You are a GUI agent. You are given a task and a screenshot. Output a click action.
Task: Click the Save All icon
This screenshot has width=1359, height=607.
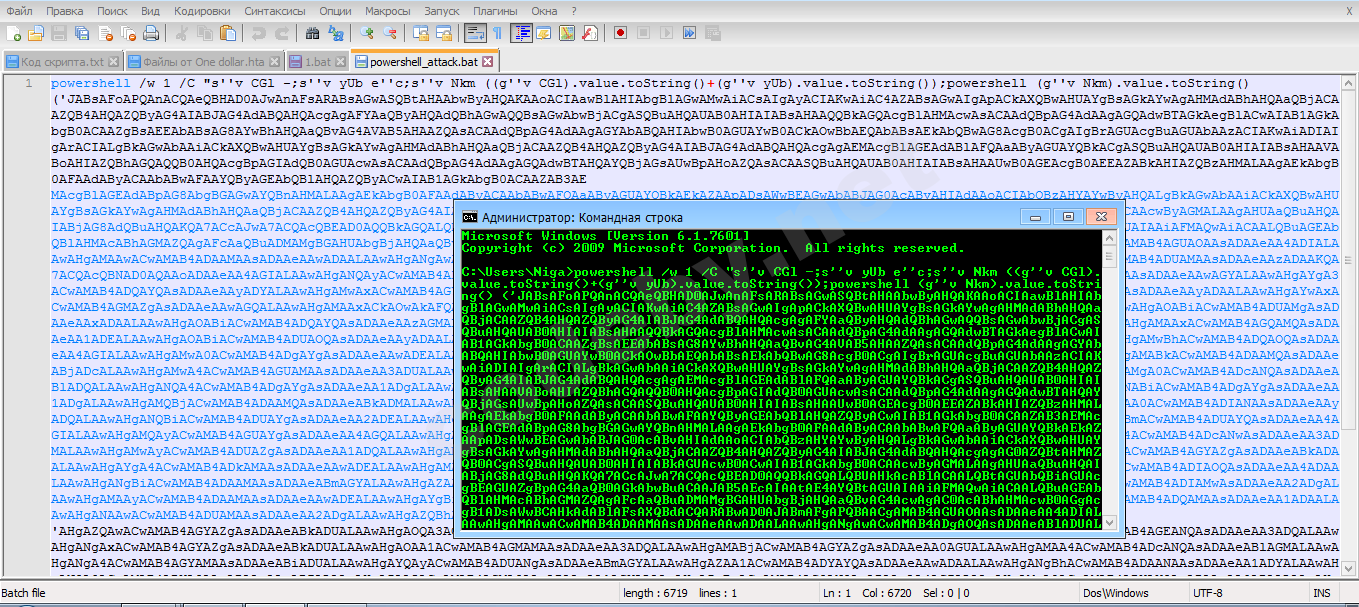(x=81, y=33)
